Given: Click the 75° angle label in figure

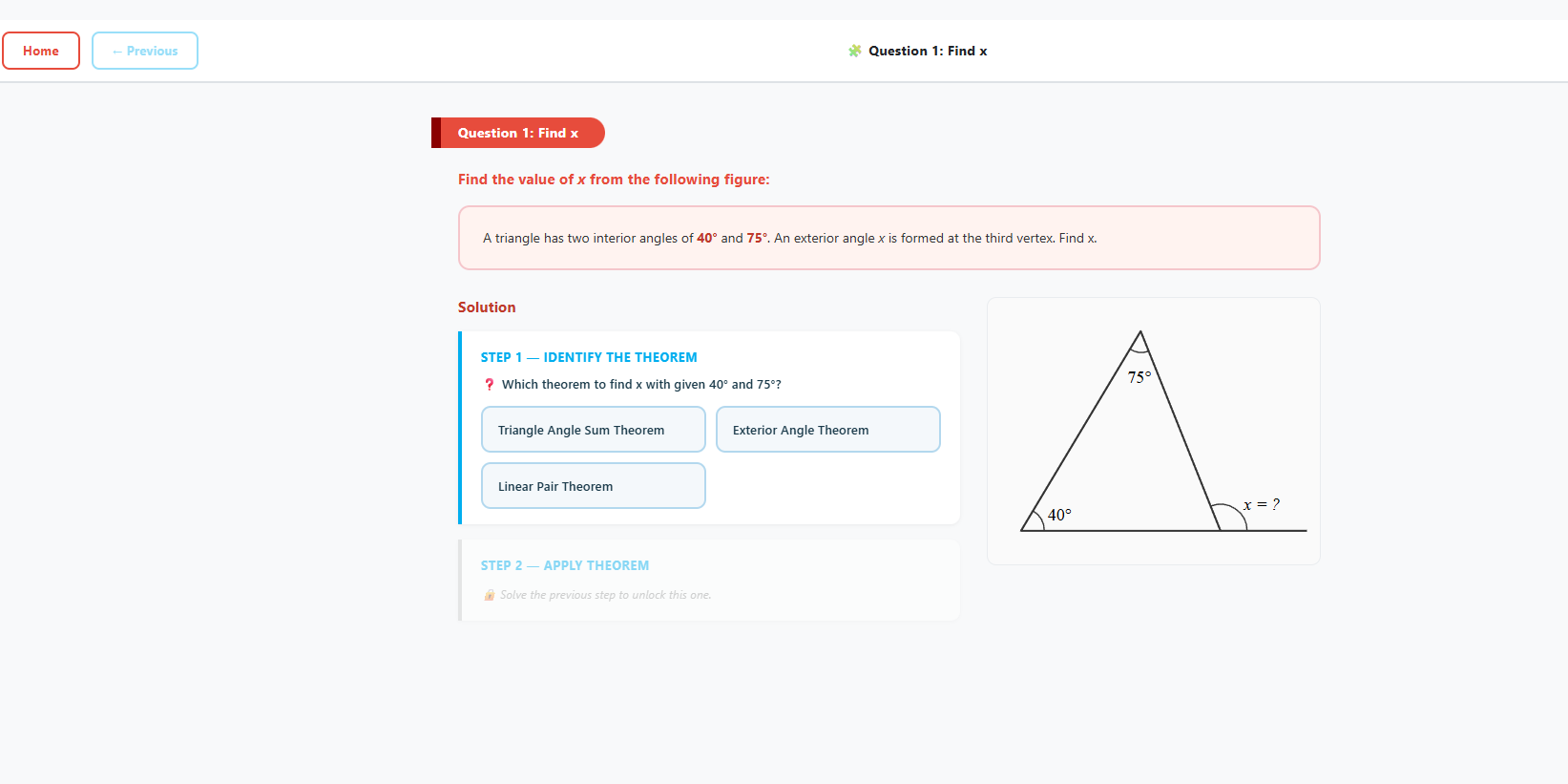Looking at the screenshot, I should tap(1139, 377).
